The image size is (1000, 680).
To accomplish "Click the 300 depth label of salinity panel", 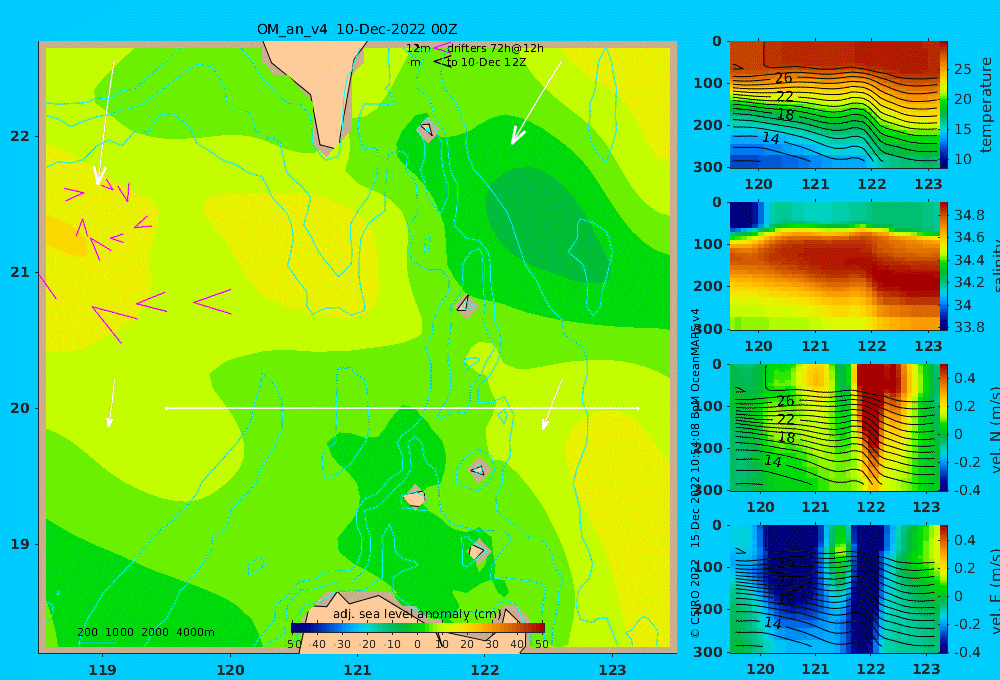I will (707, 328).
